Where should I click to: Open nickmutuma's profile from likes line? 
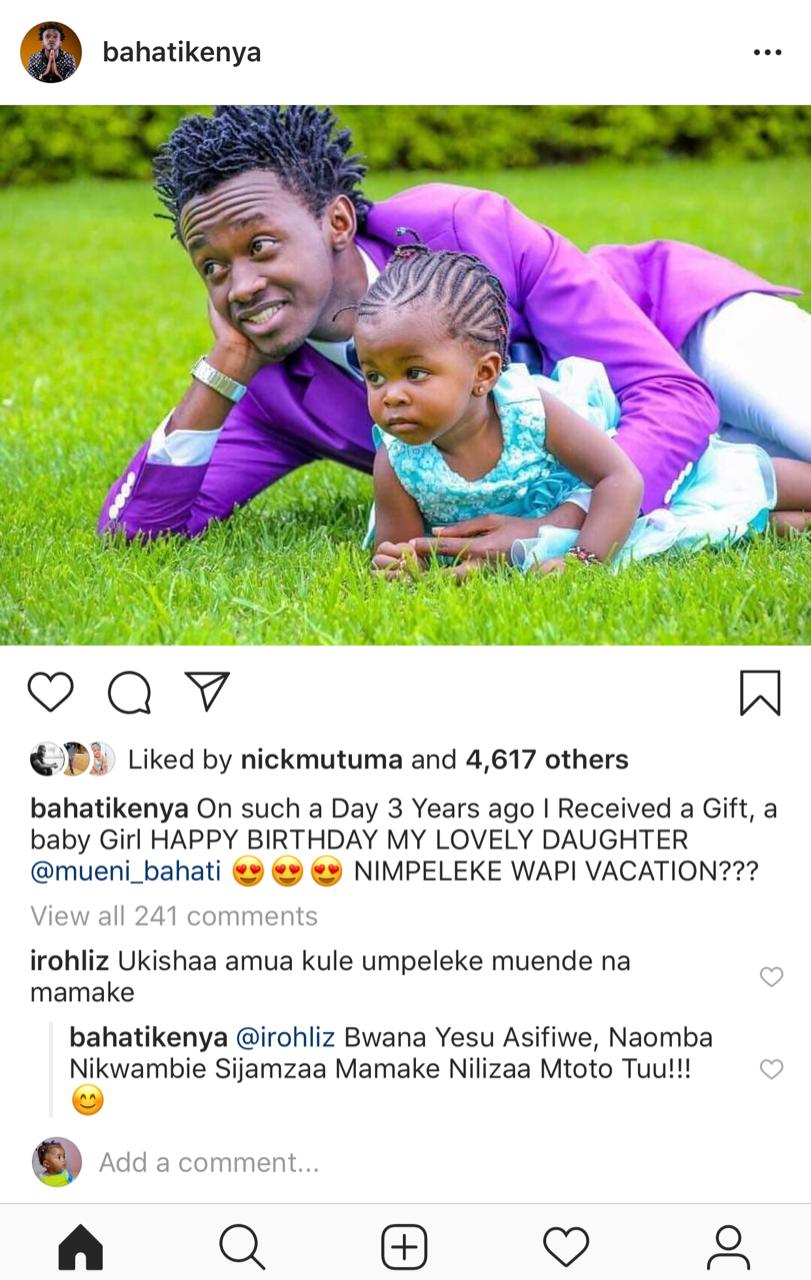[x=322, y=760]
